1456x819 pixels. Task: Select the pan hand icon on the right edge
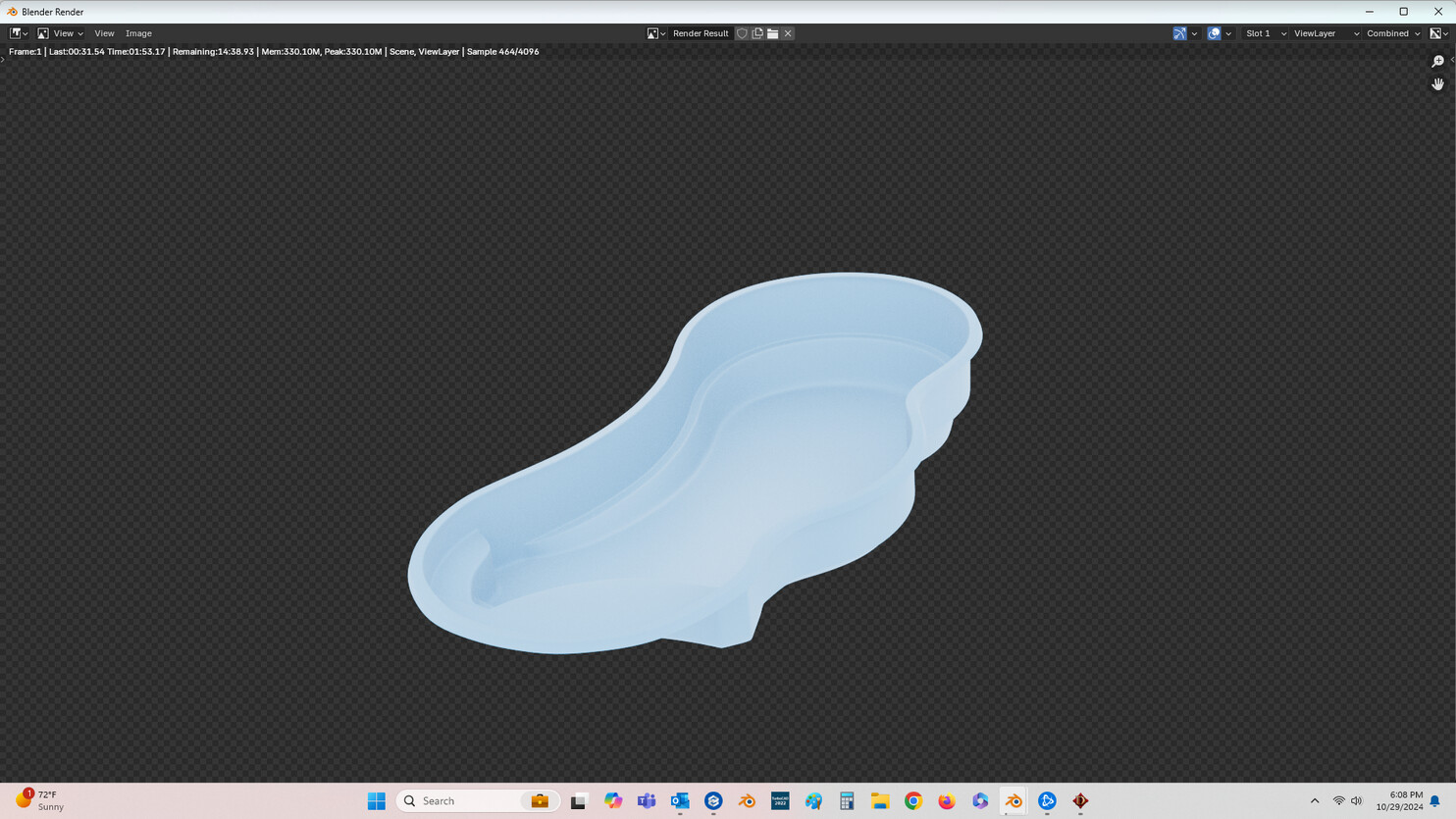[1437, 84]
